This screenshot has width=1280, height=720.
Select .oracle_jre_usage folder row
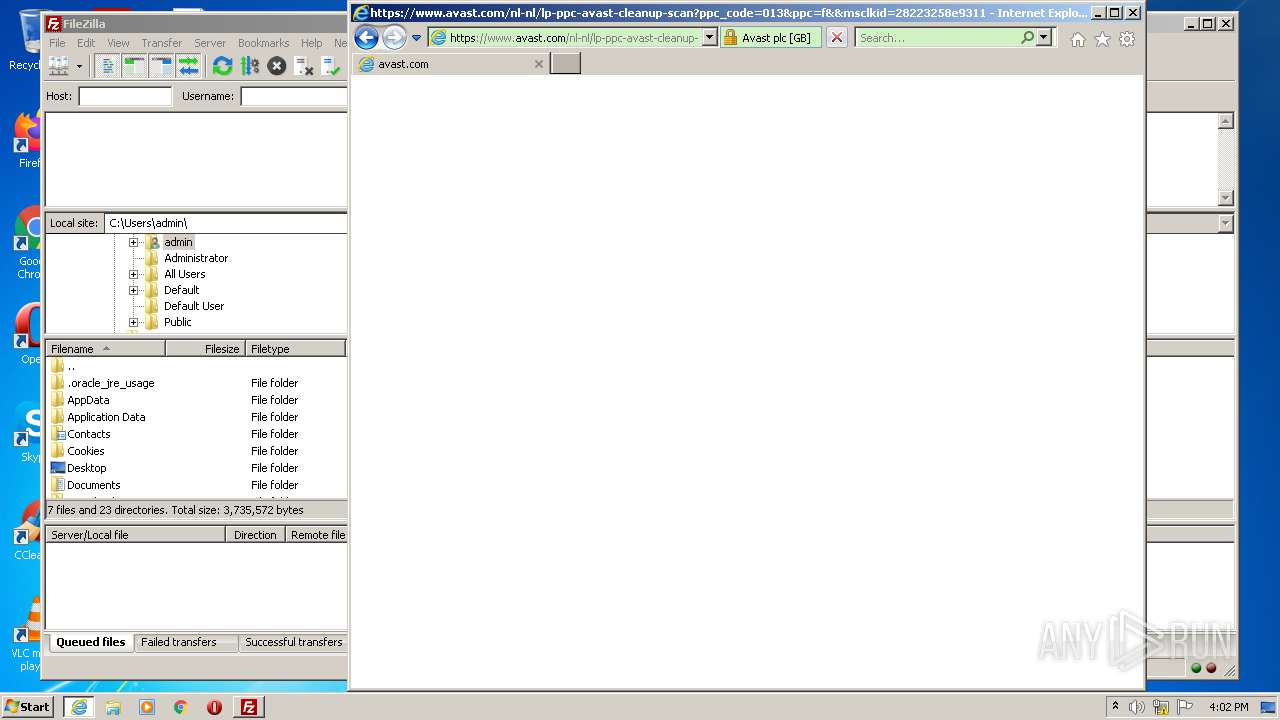point(196,383)
